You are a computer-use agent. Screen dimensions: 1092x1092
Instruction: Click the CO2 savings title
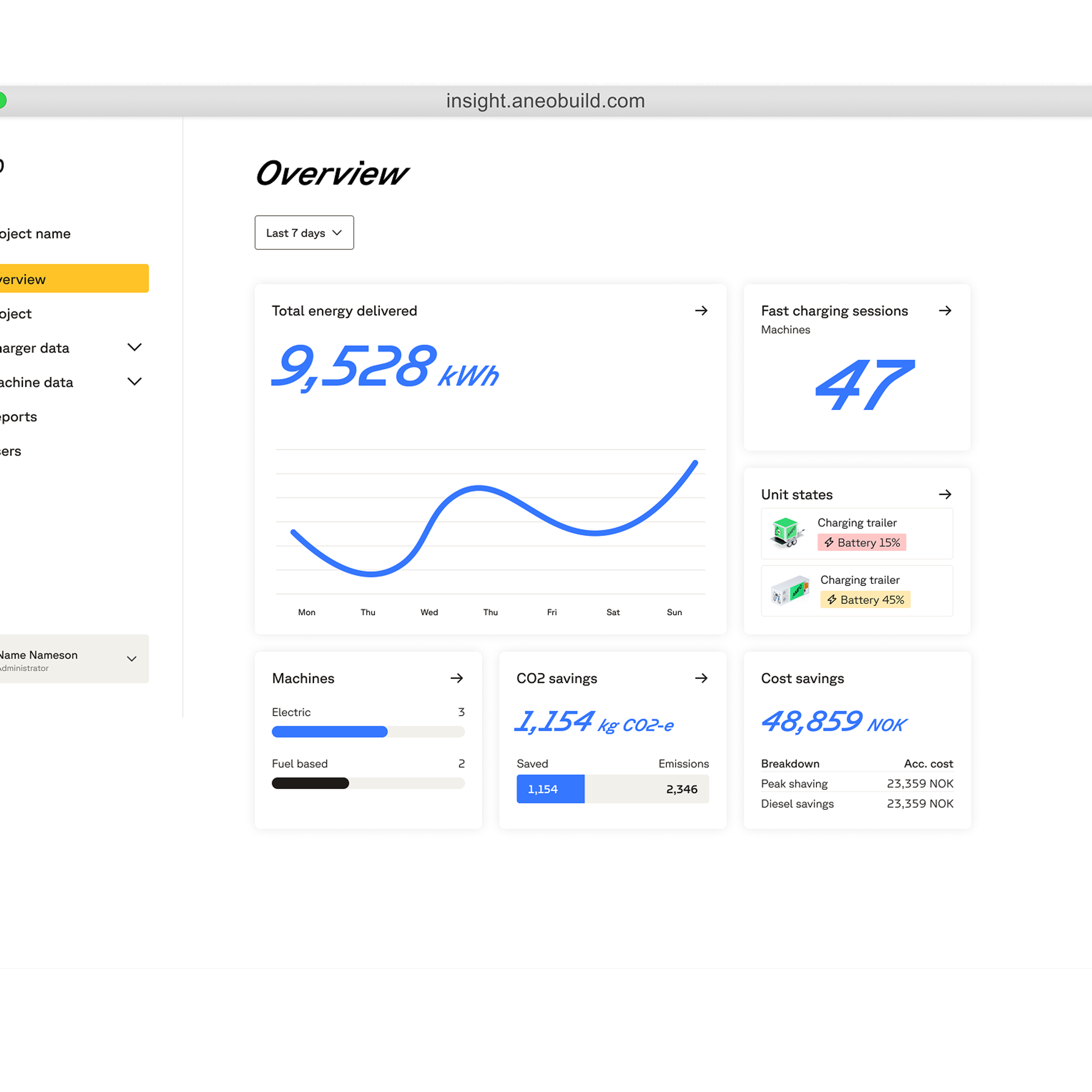tap(557, 678)
